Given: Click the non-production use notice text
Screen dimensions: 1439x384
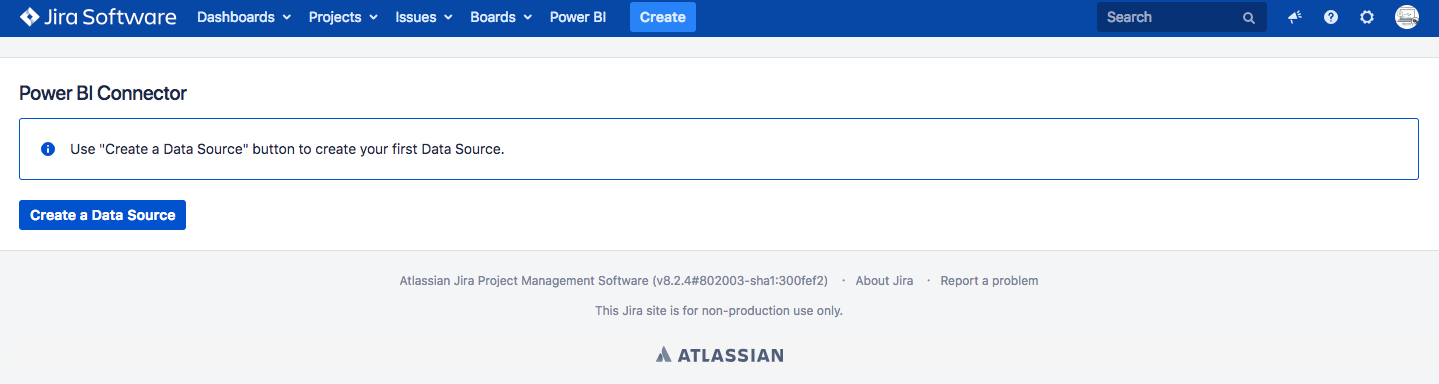Looking at the screenshot, I should coord(719,311).
